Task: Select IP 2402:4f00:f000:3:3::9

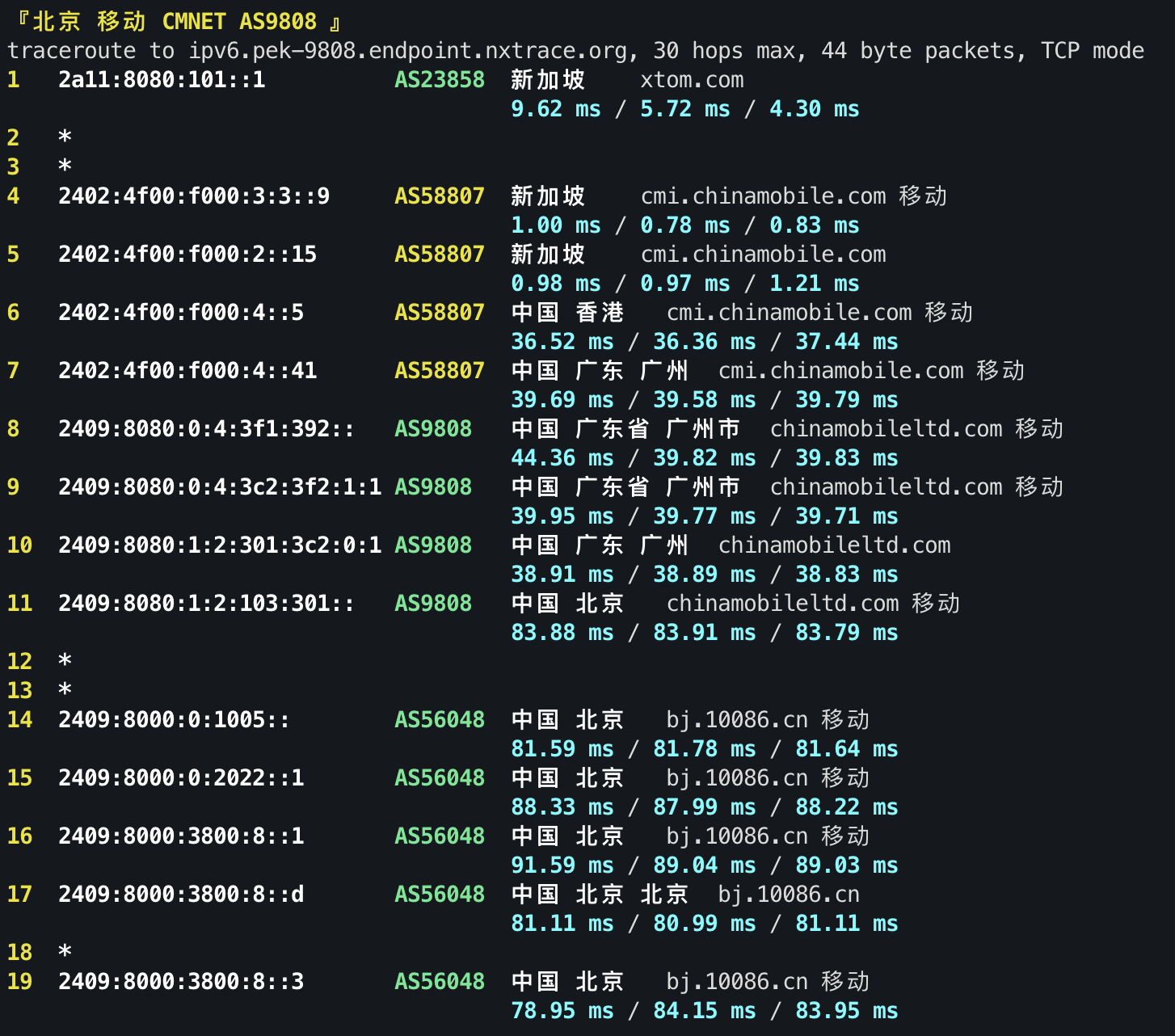Action: (194, 196)
